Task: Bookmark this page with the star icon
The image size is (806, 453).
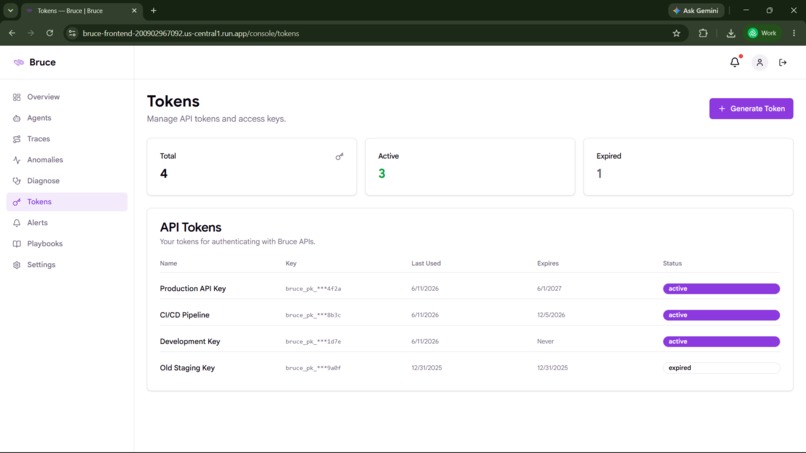Action: pos(676,33)
